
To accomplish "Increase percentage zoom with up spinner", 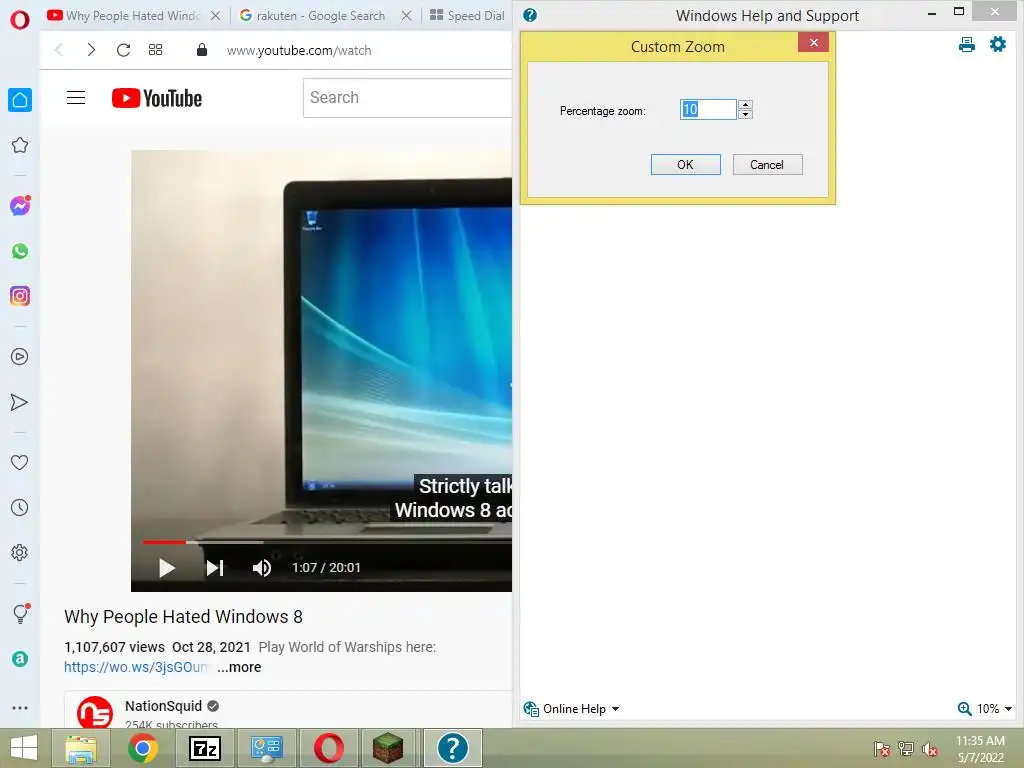I will click(745, 104).
